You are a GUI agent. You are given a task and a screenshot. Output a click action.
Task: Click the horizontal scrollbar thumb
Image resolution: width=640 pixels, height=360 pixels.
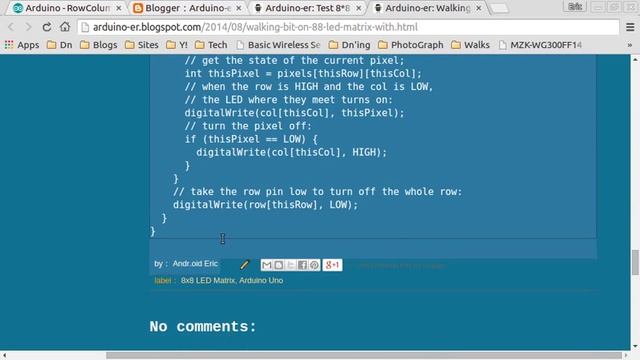364,356
